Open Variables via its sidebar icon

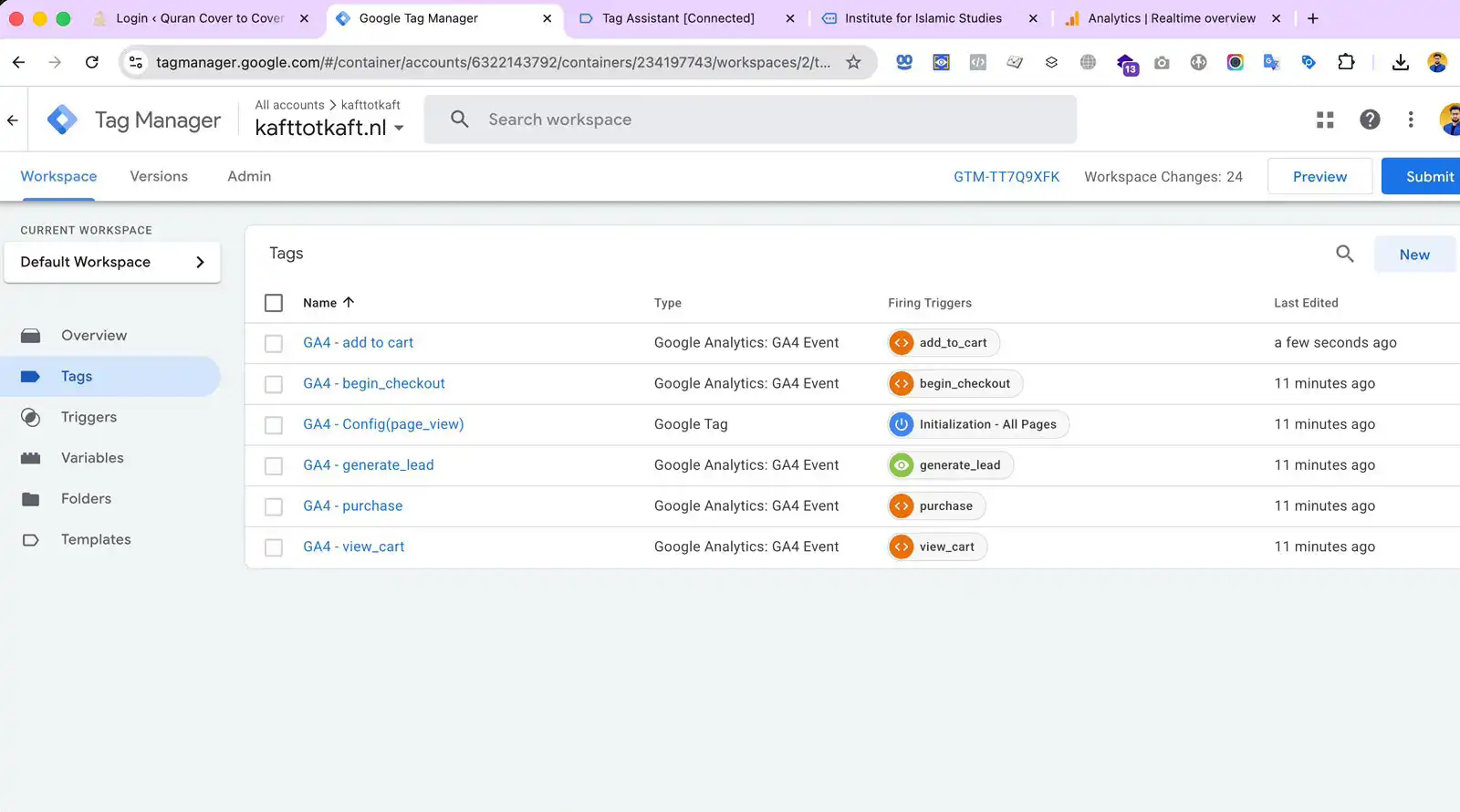pyautogui.click(x=31, y=458)
